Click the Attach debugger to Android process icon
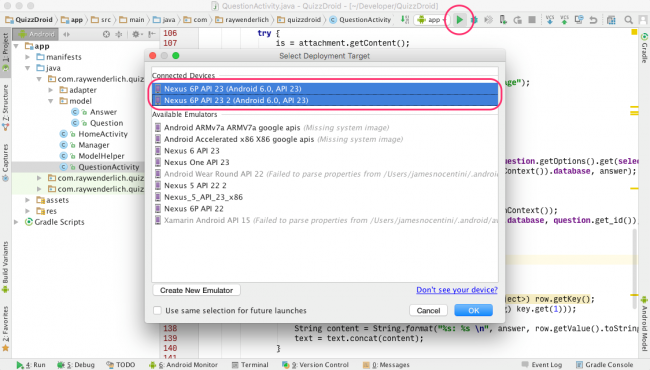Image resolution: width=650 pixels, height=370 pixels. click(503, 19)
